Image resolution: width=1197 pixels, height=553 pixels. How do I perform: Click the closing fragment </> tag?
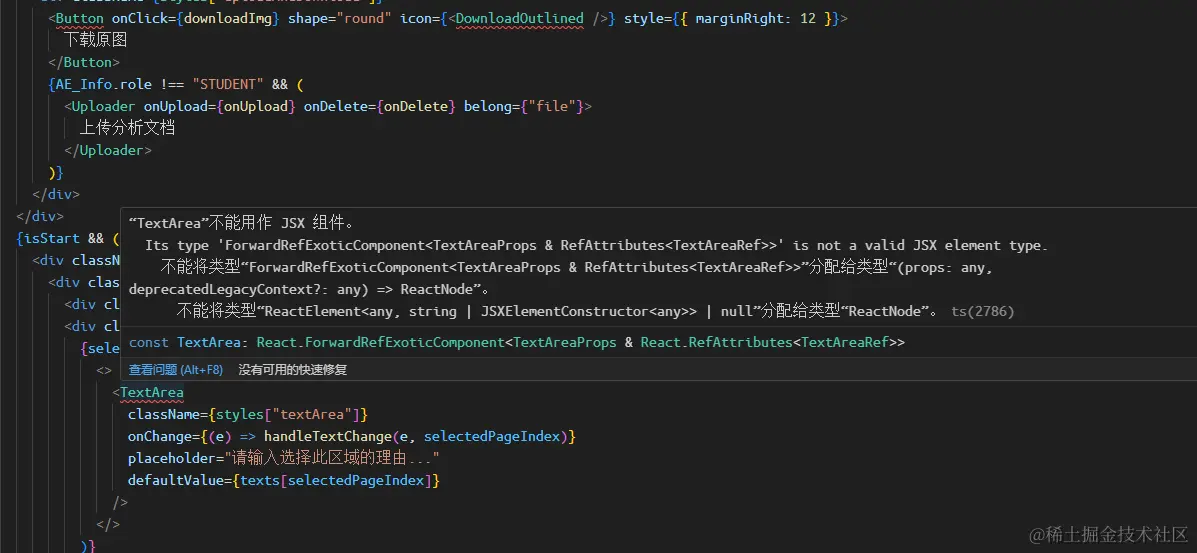tap(108, 525)
